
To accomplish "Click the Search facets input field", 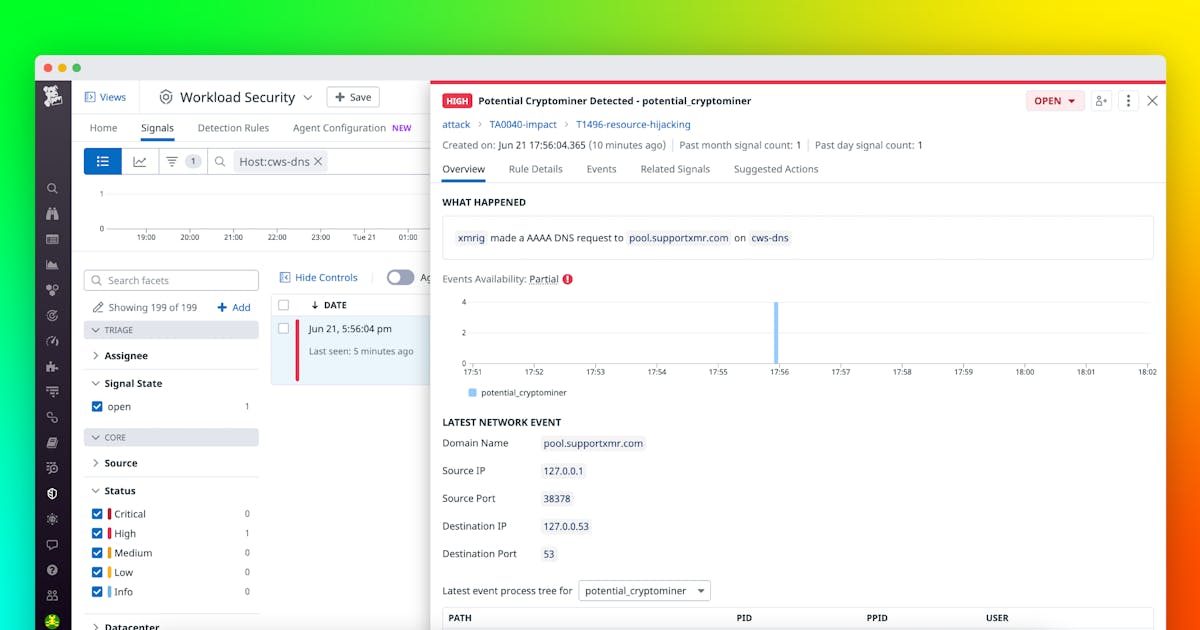I will pyautogui.click(x=171, y=281).
